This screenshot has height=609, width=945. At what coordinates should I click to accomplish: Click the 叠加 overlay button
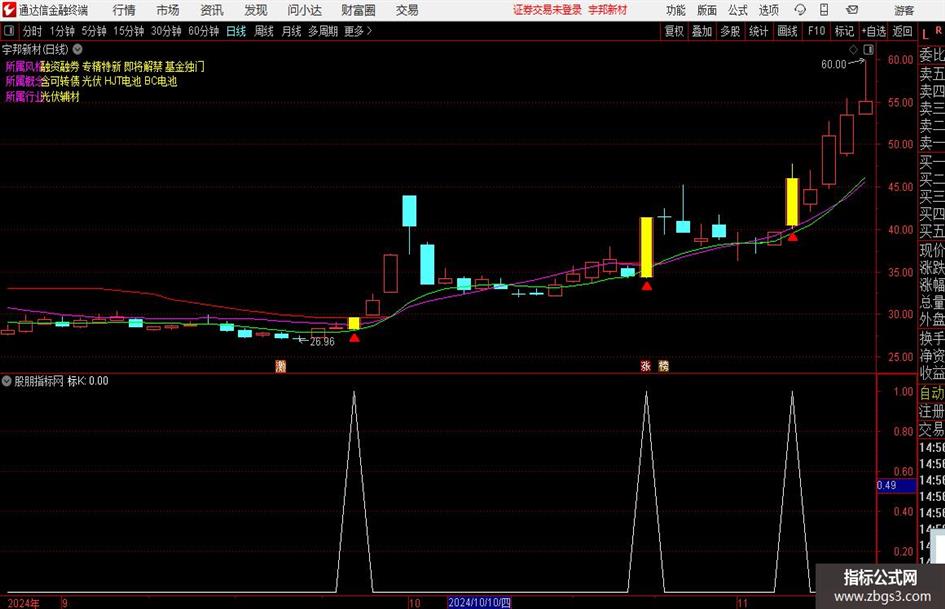702,31
